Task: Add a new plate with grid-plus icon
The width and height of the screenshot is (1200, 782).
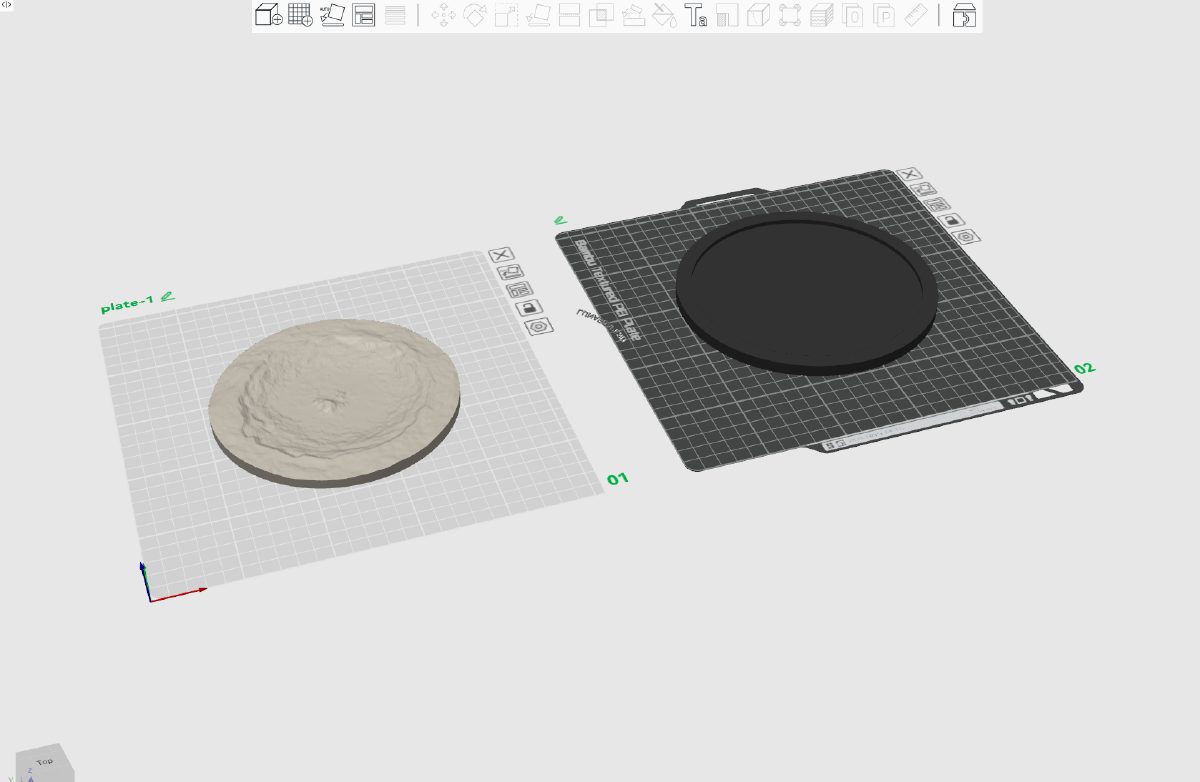Action: coord(300,15)
